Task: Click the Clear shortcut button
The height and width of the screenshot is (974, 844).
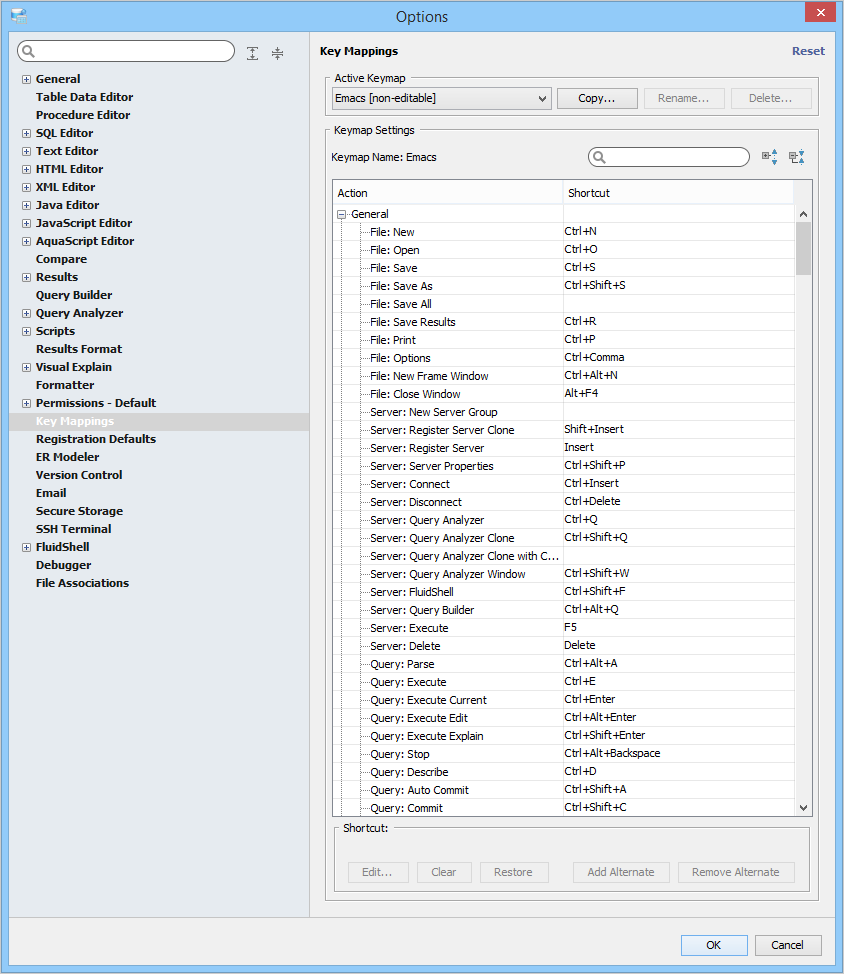Action: (x=444, y=872)
